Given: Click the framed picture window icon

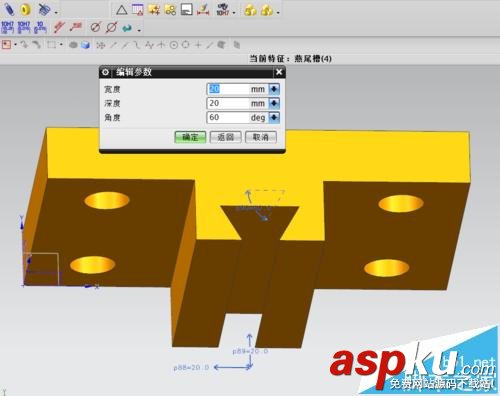Looking at the screenshot, I should (x=187, y=9).
